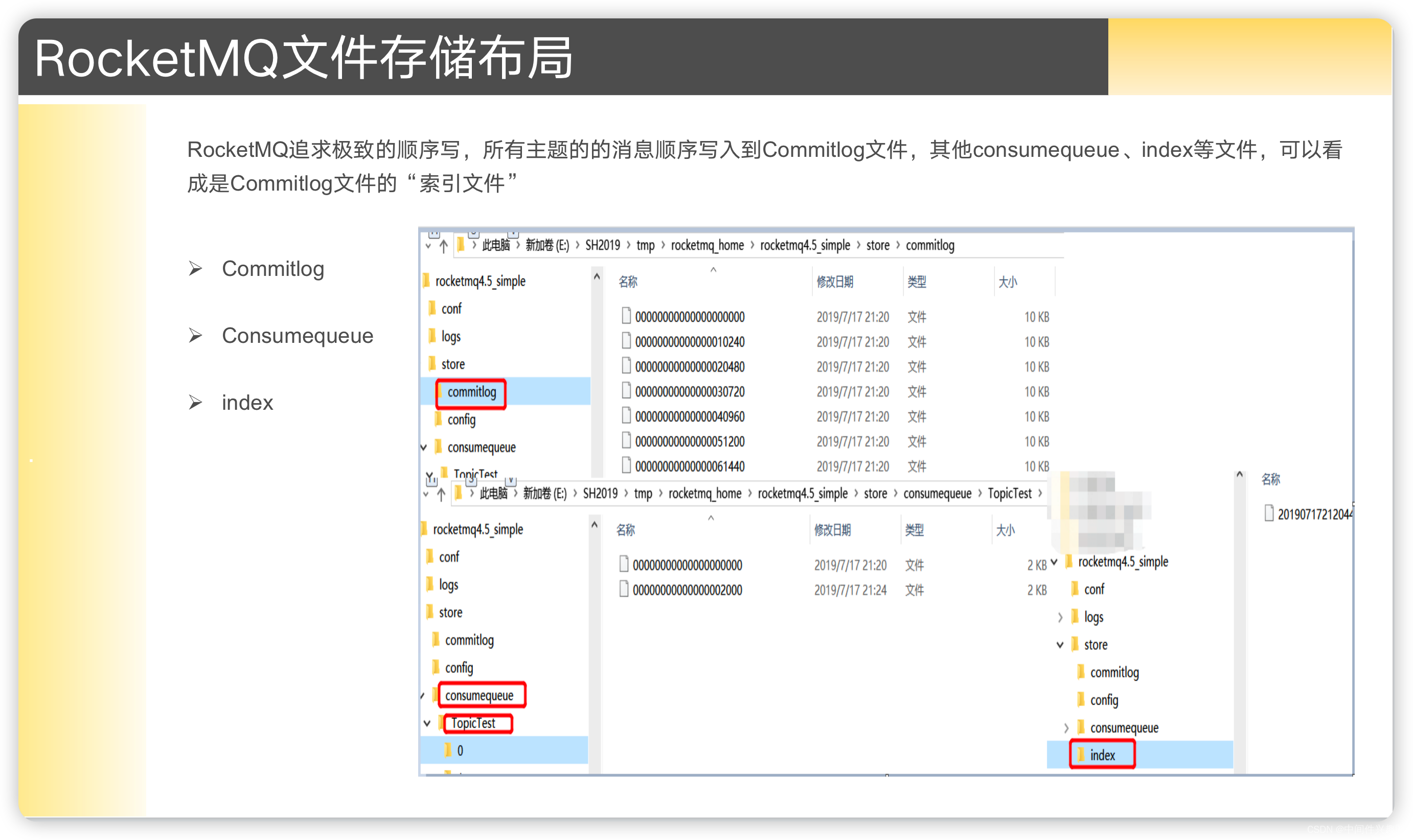Click the folder icon beside highlighted index
The height and width of the screenshot is (840, 1413).
(1081, 755)
